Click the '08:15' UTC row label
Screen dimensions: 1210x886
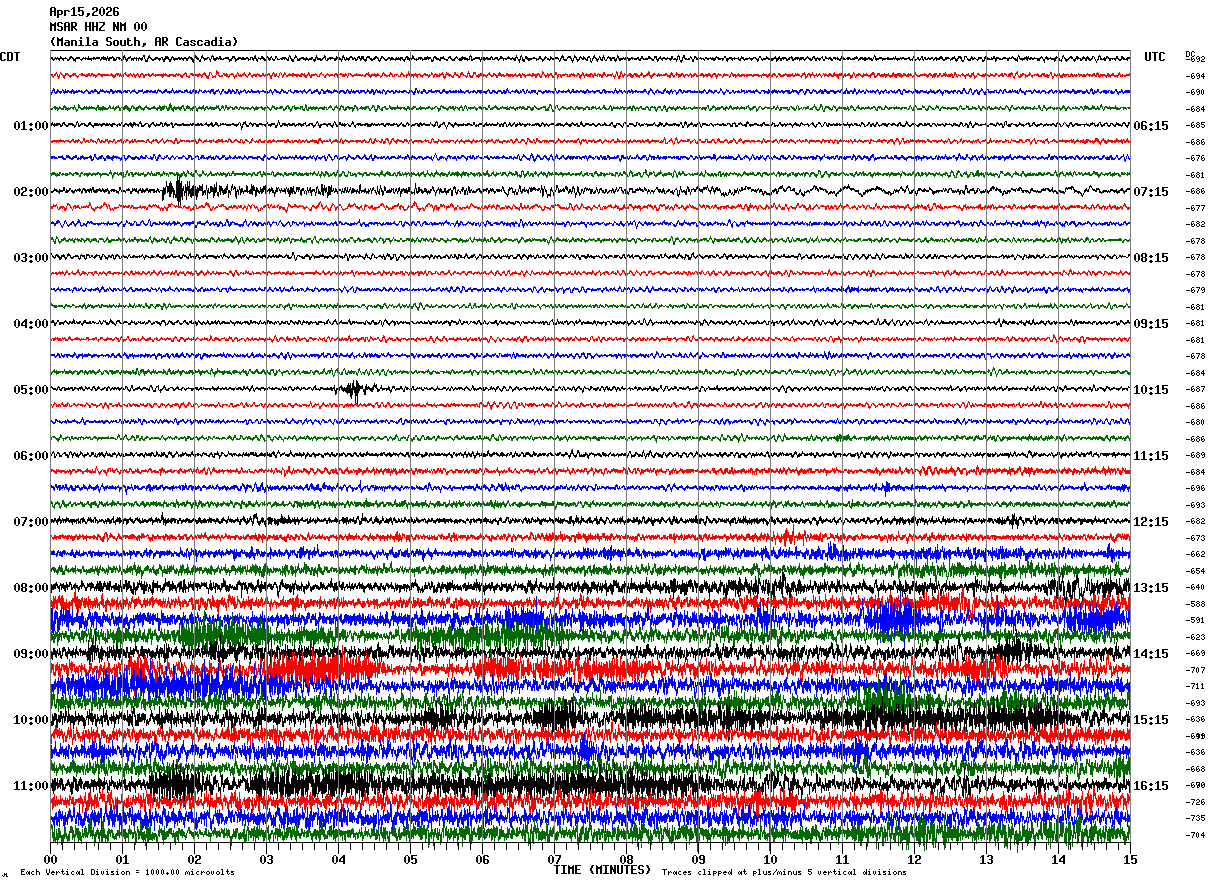tap(1151, 258)
